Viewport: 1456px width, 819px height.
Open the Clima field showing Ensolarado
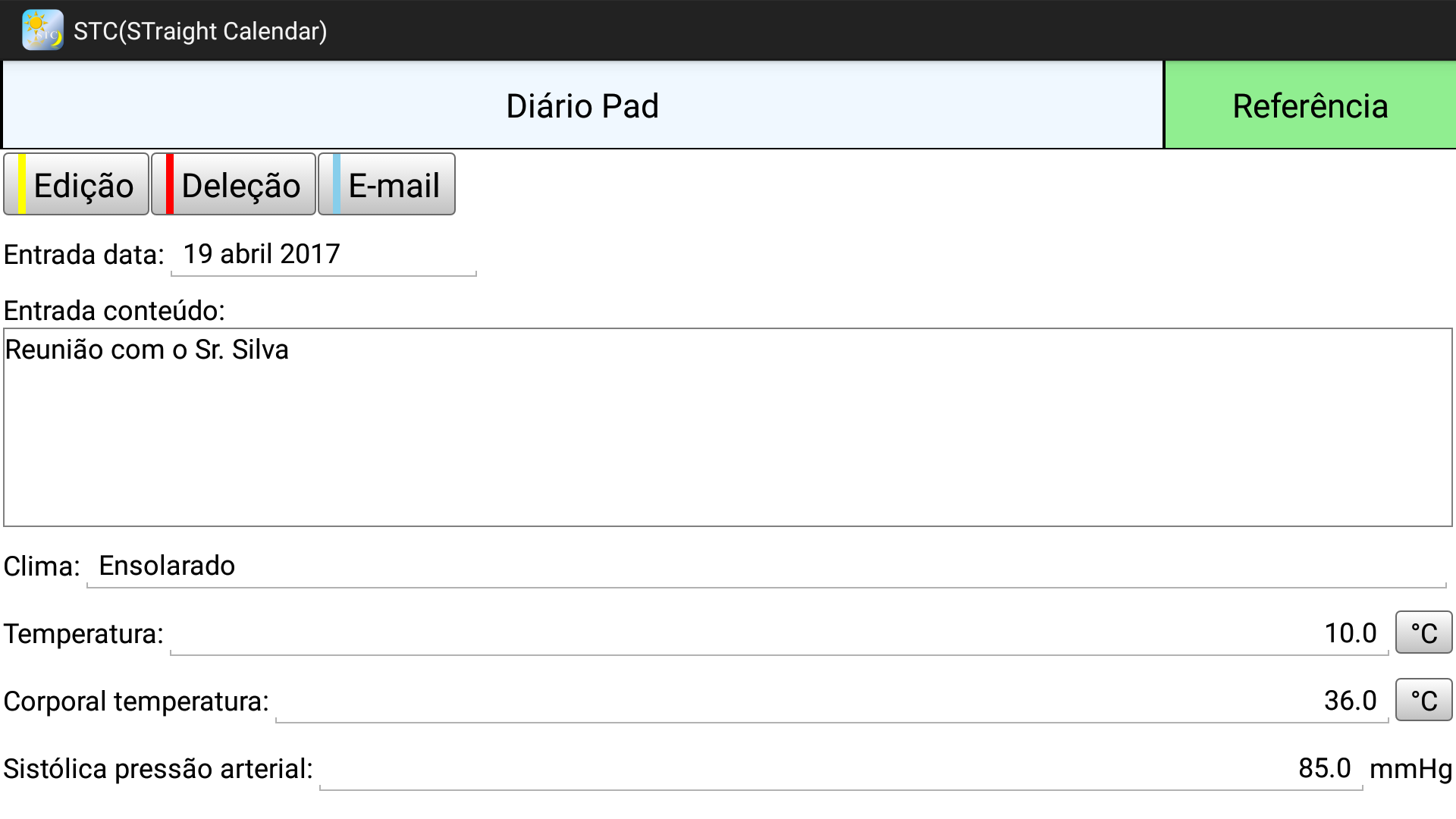coord(766,566)
